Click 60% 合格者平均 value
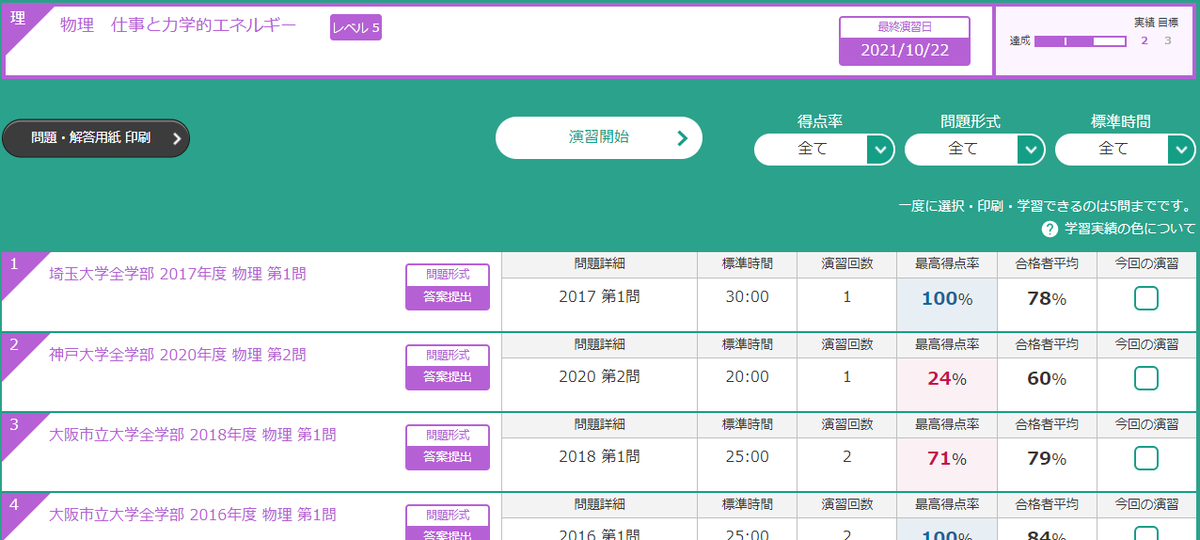1200x540 pixels. point(1047,378)
